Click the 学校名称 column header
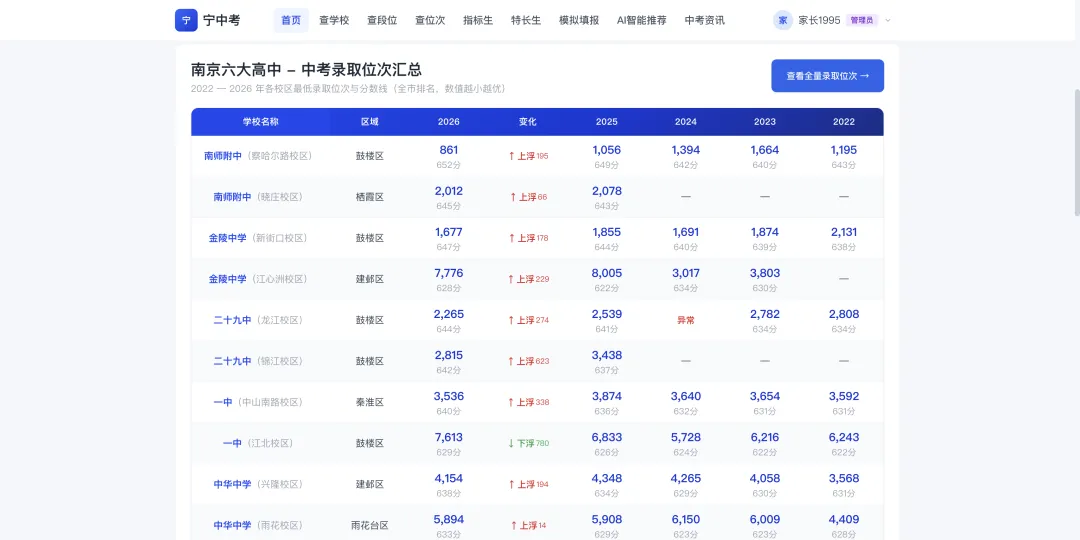Screen dimensions: 1080x540 (260, 122)
